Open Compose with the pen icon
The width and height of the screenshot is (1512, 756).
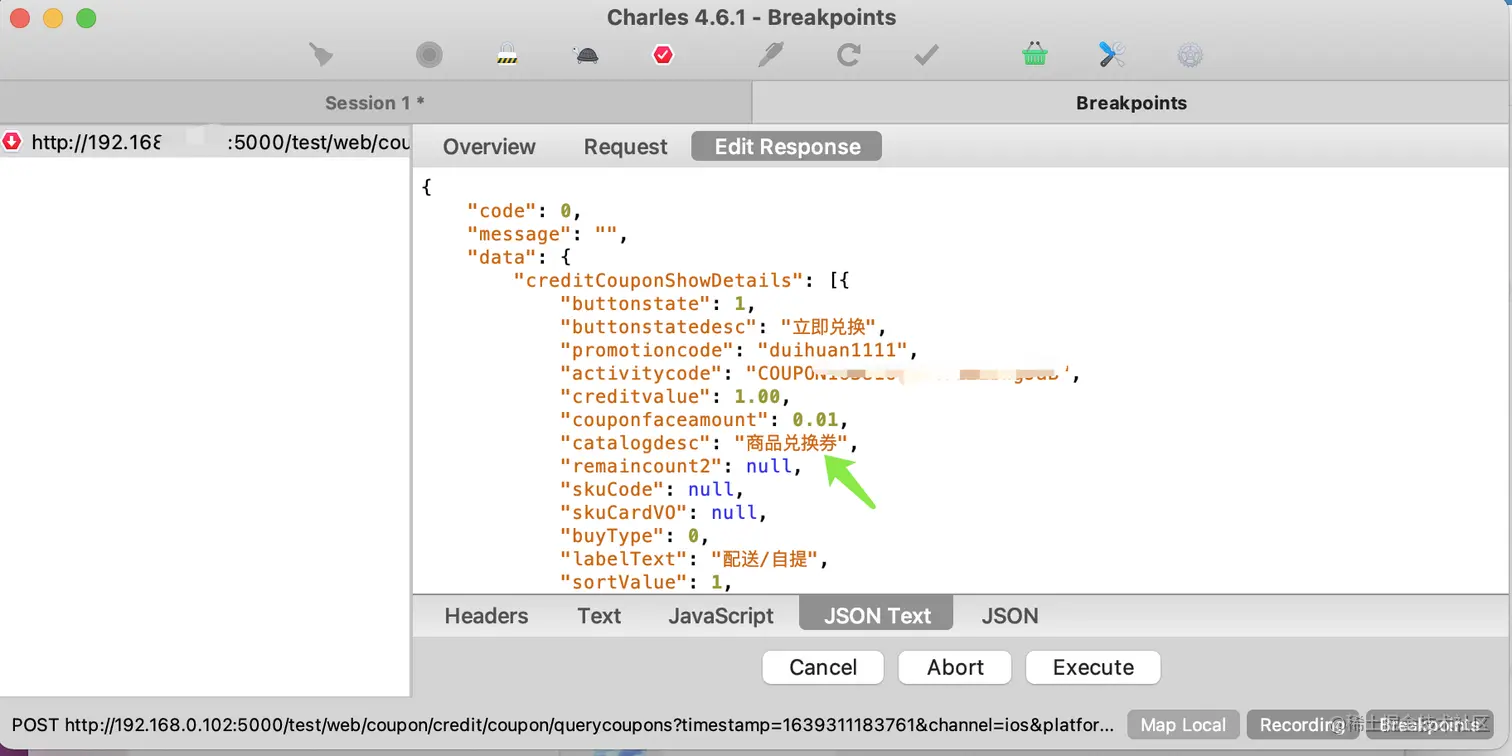pyautogui.click(x=770, y=54)
